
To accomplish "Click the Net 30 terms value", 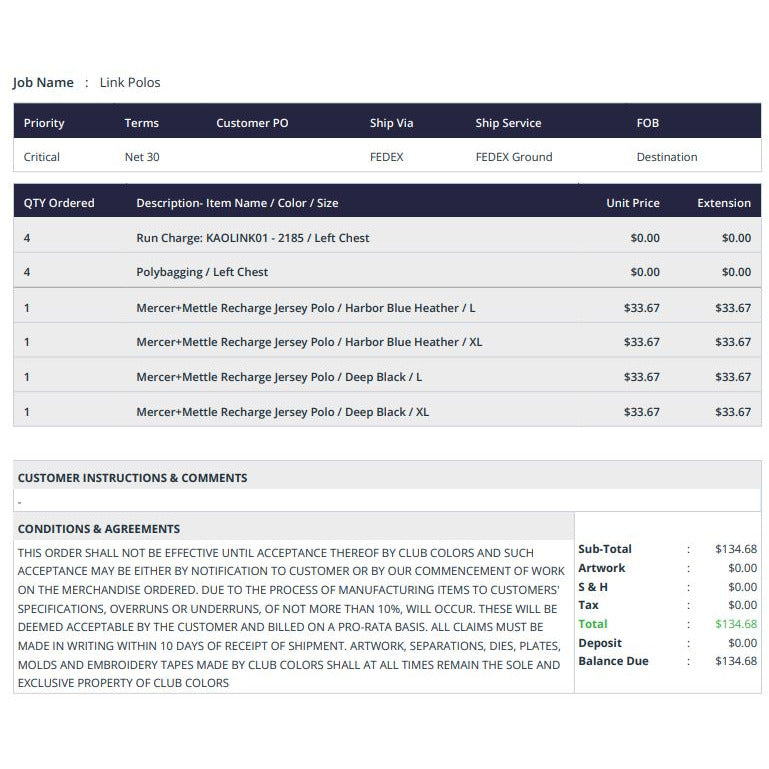I will tap(142, 157).
